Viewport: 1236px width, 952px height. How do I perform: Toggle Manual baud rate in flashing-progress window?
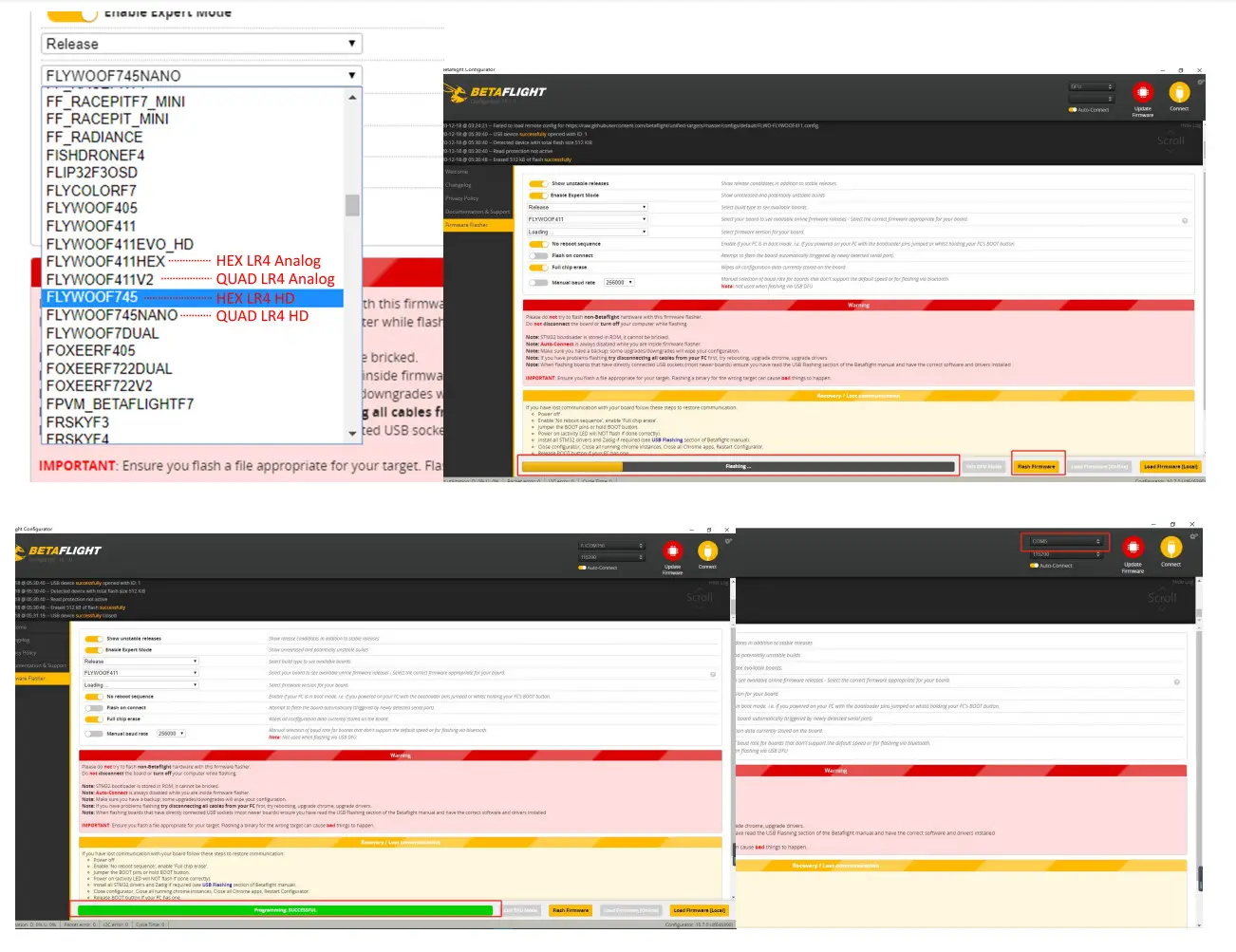click(x=537, y=282)
